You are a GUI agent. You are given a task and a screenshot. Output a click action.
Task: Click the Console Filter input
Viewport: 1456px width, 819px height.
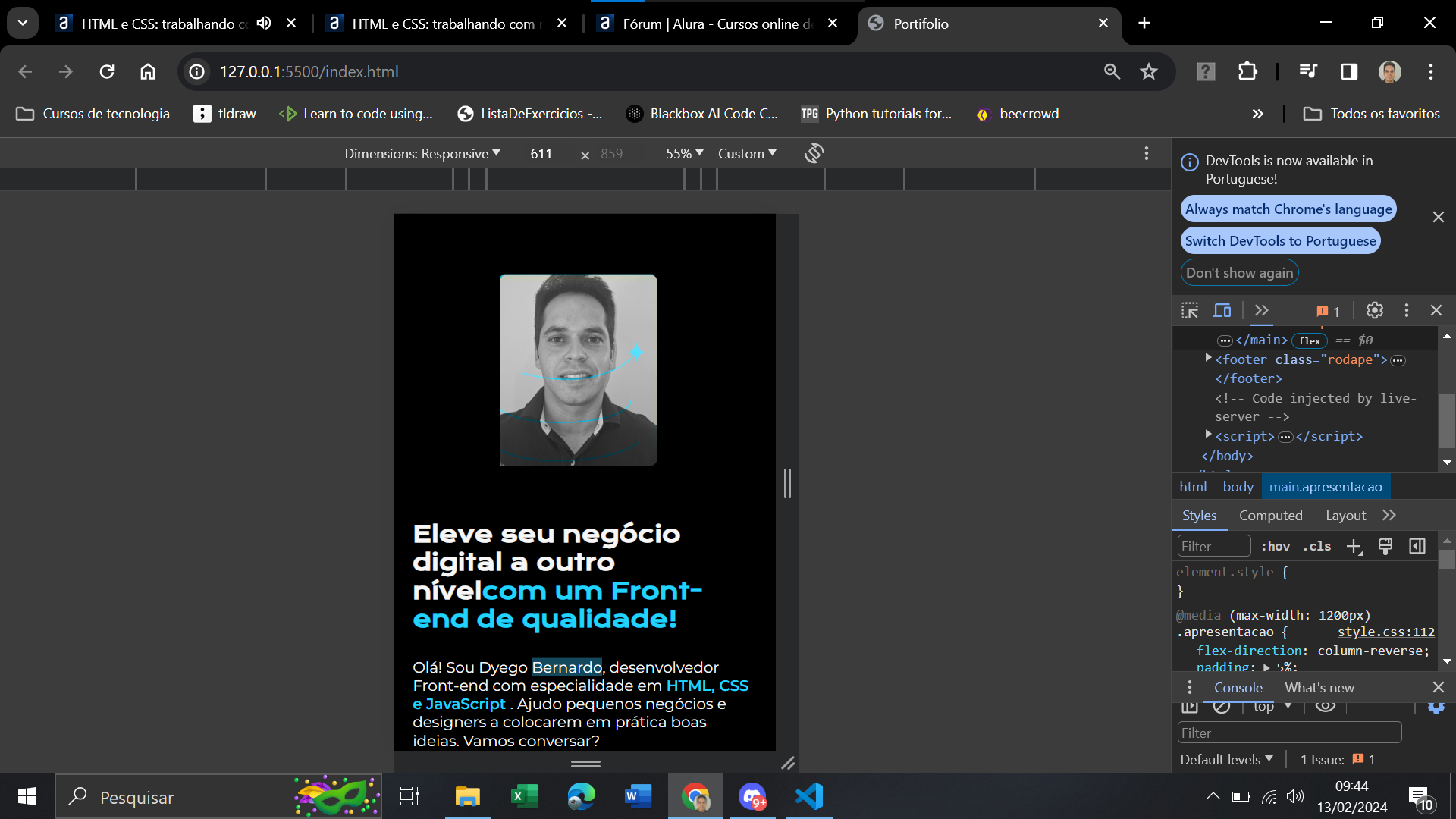[x=1289, y=733]
